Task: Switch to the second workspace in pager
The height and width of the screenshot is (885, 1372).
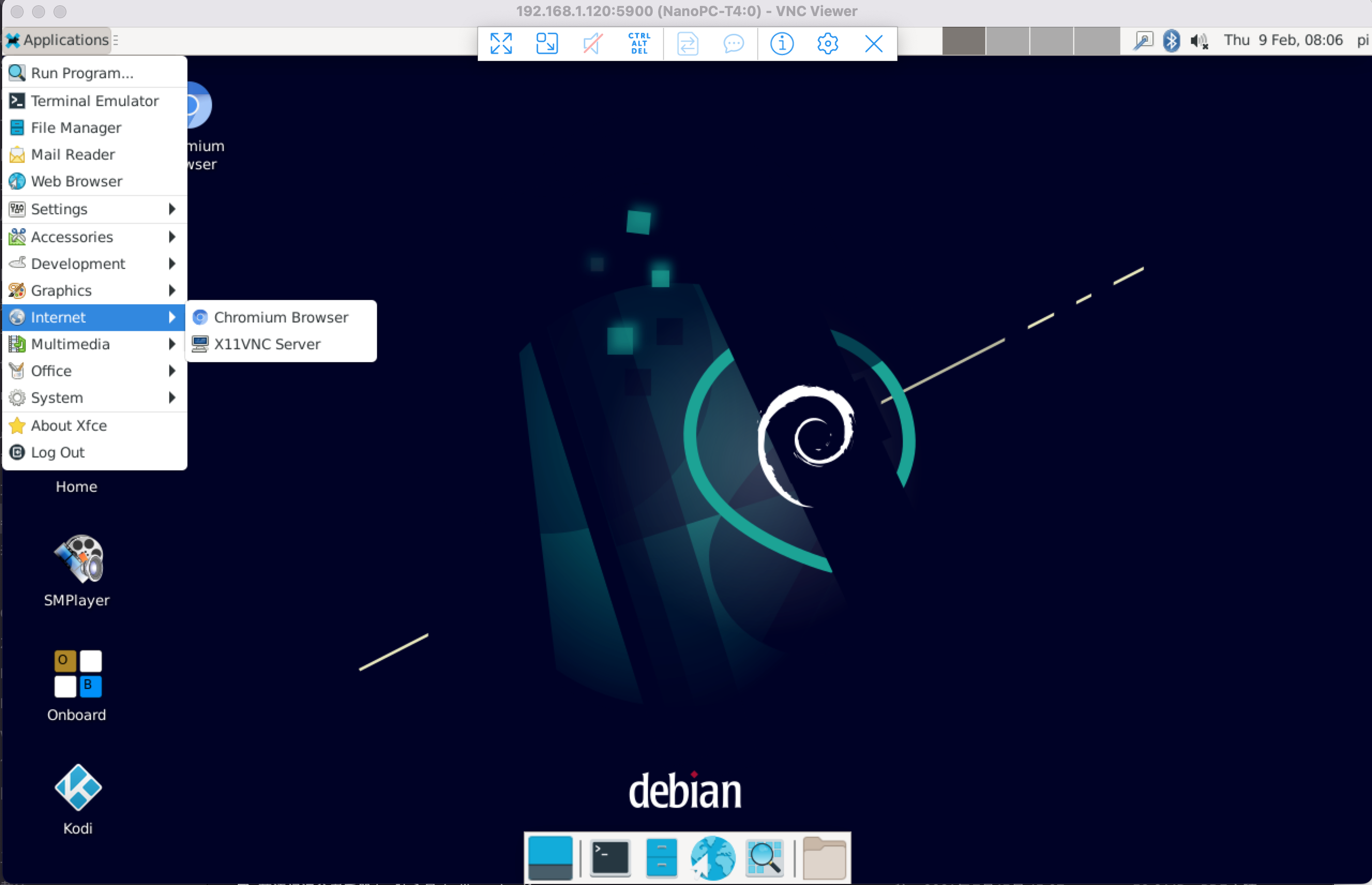Action: [1008, 40]
